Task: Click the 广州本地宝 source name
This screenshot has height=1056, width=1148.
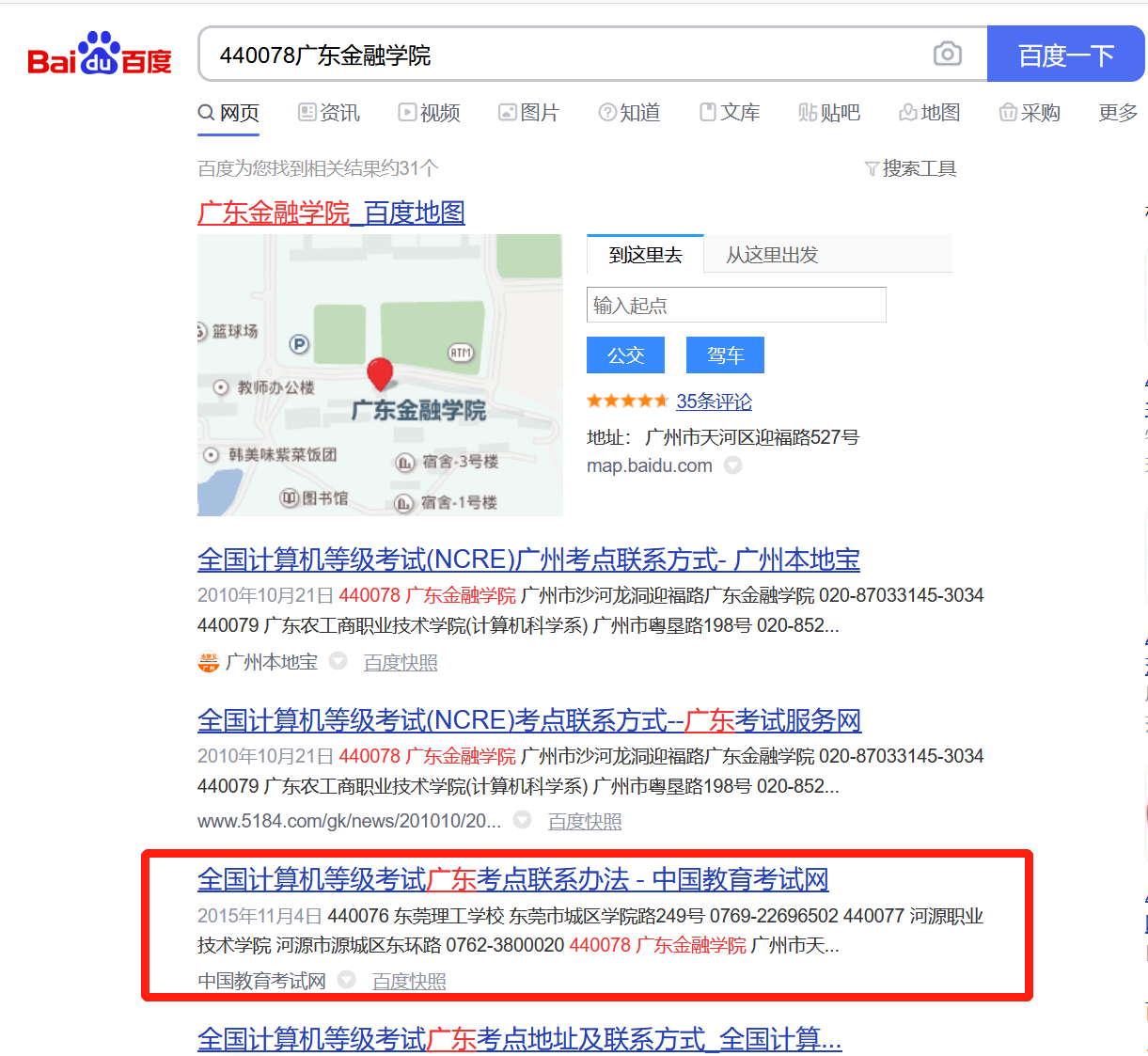Action: [x=272, y=662]
